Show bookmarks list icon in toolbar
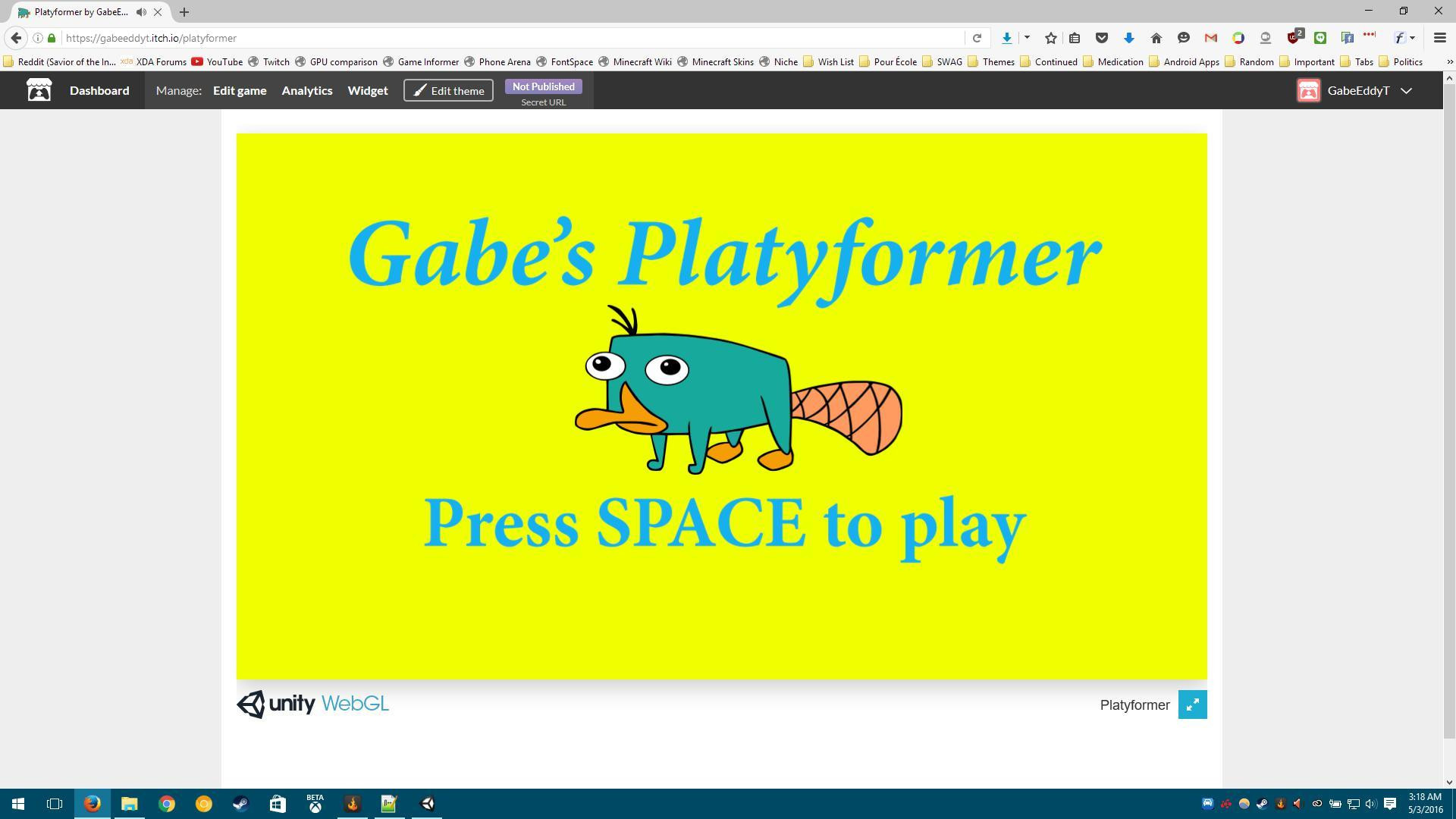This screenshot has width=1456, height=819. (x=1075, y=38)
